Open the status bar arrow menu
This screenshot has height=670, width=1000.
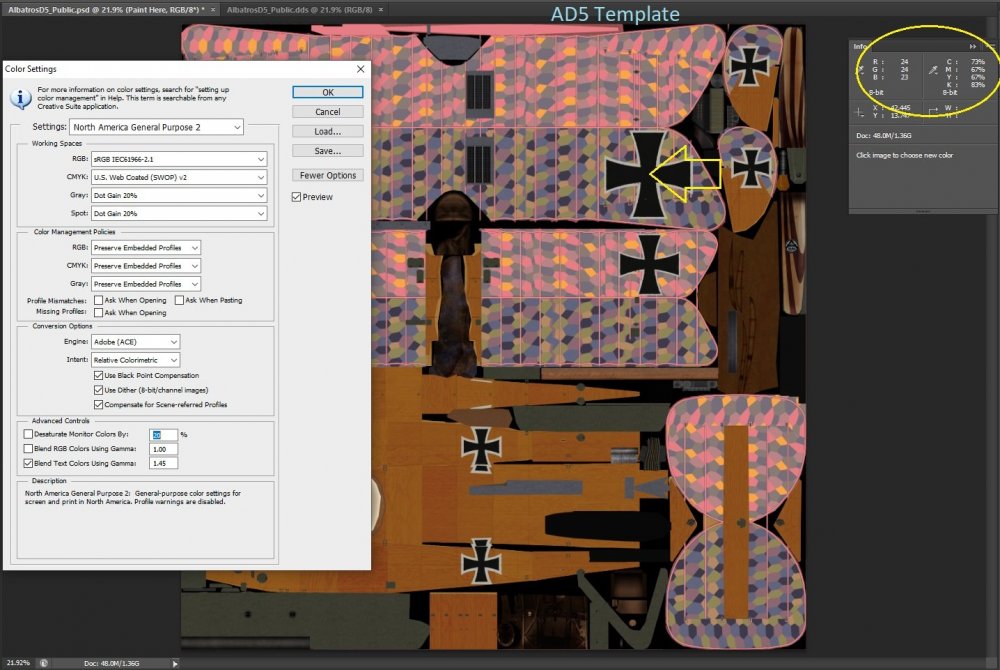[x=175, y=663]
